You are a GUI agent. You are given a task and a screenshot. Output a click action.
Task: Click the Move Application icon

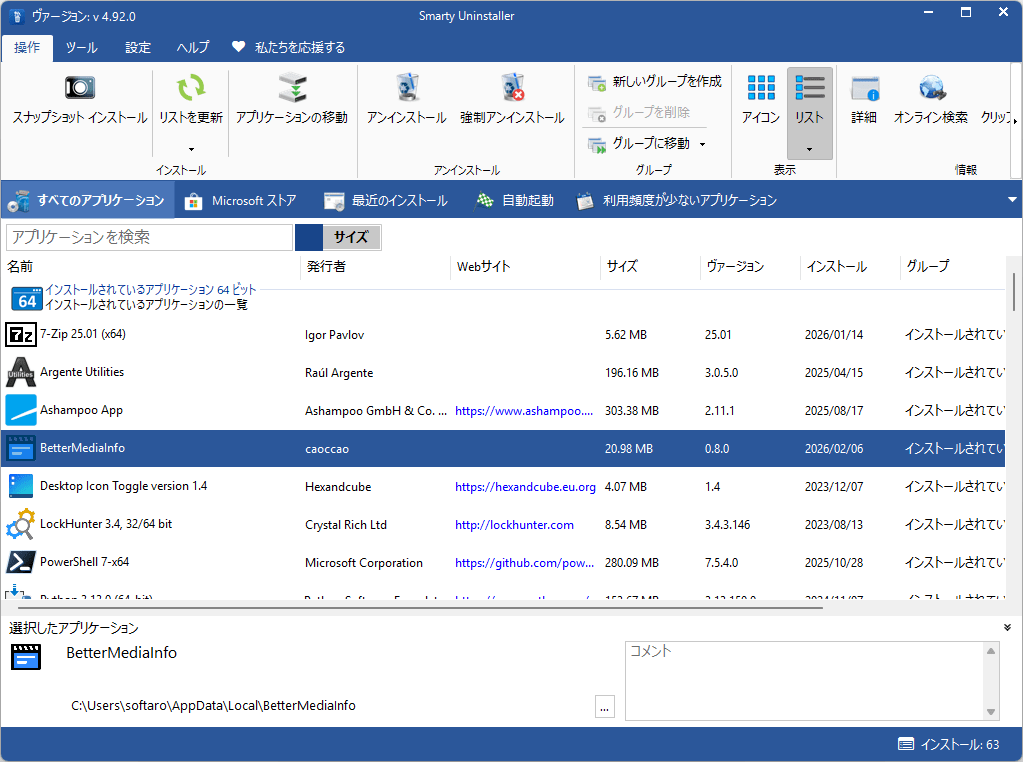292,88
